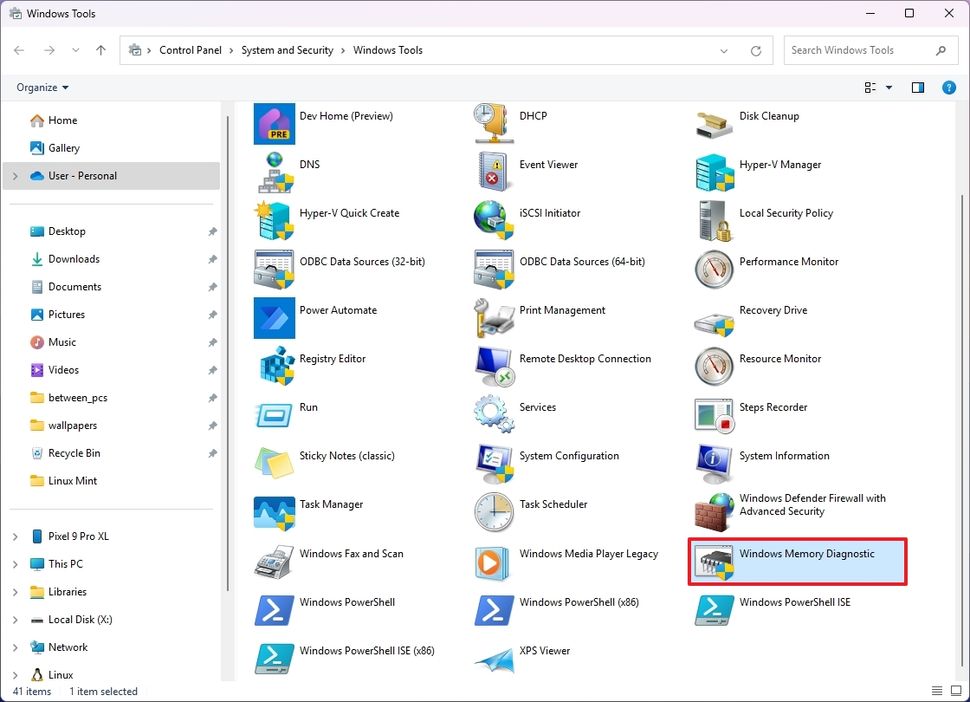Navigate up one folder level
This screenshot has height=702, width=970.
[x=100, y=50]
